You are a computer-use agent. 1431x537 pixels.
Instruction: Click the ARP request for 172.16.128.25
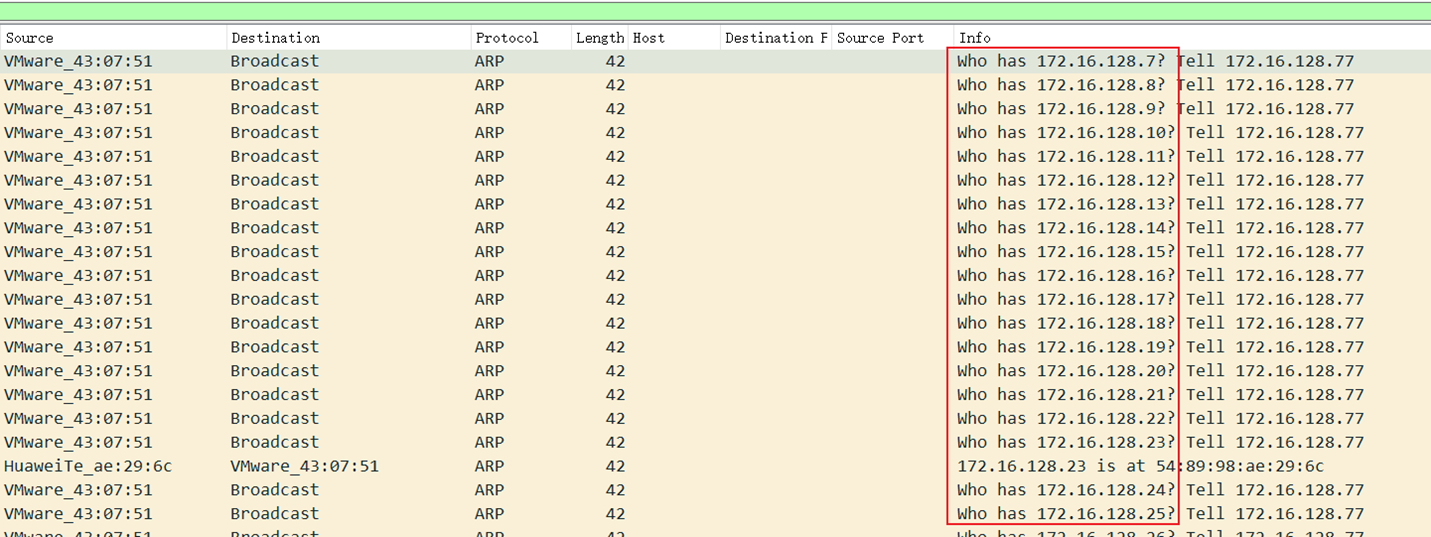tap(1065, 514)
